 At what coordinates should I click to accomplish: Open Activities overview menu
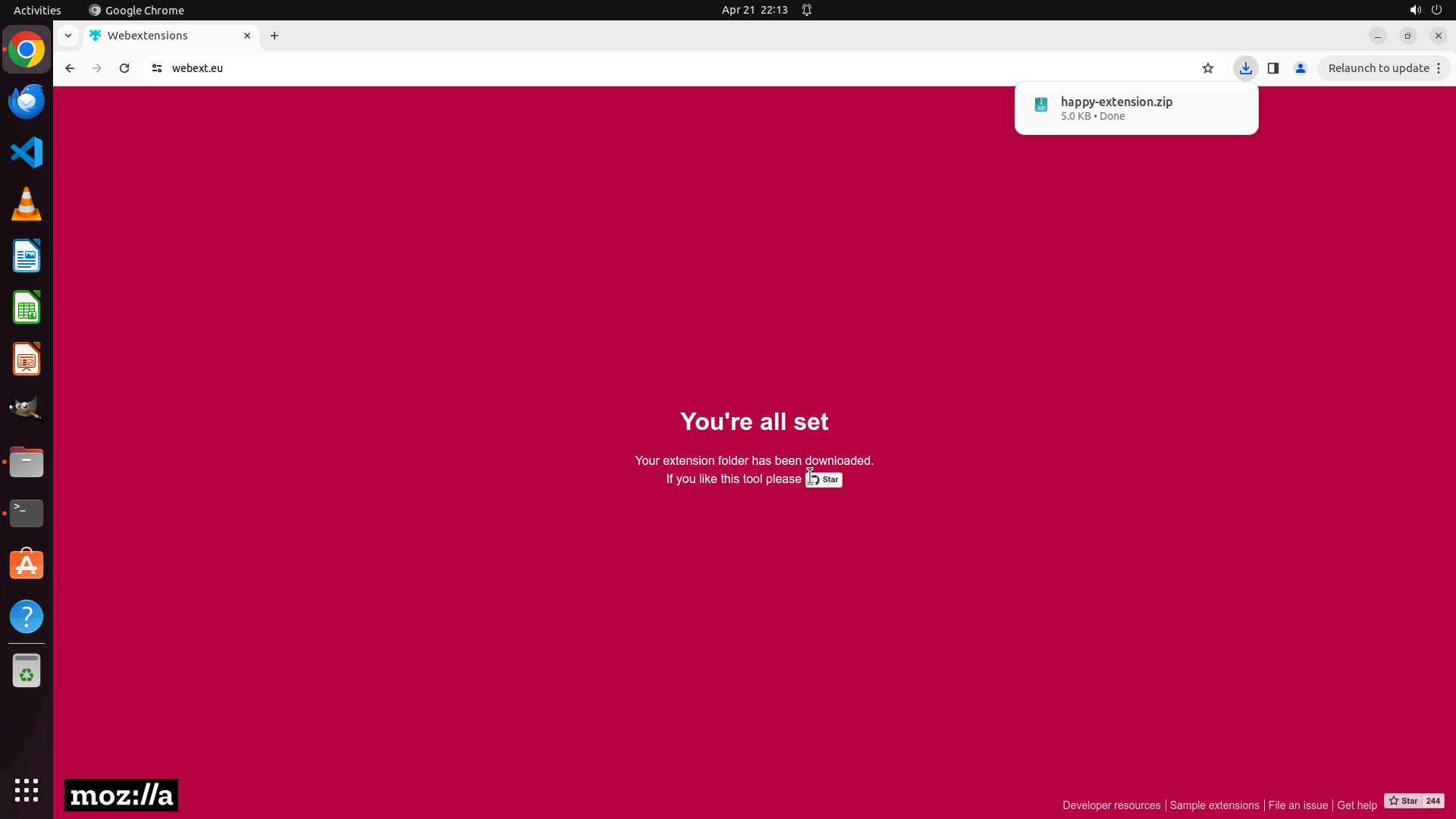37,10
